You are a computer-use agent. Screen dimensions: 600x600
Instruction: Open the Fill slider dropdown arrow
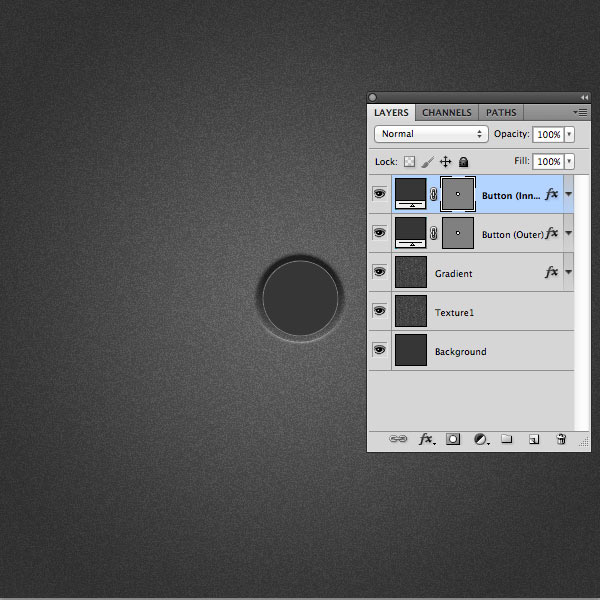(569, 161)
